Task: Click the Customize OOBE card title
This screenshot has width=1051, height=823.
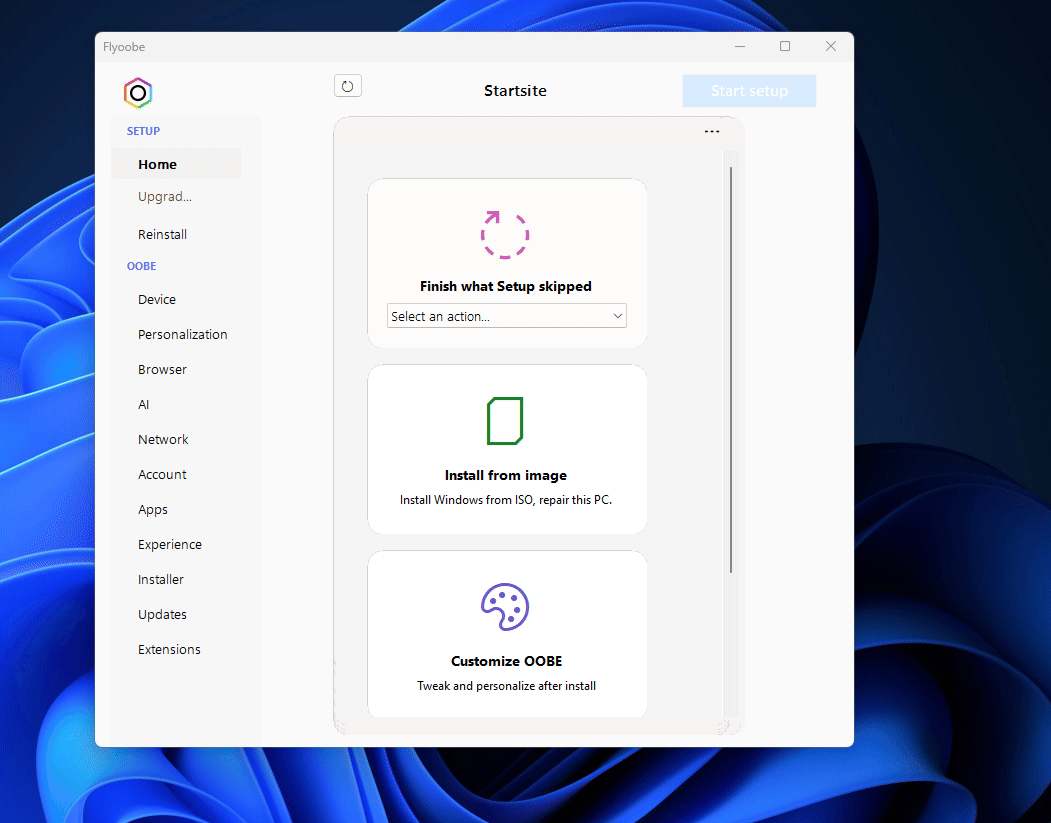Action: 506,661
